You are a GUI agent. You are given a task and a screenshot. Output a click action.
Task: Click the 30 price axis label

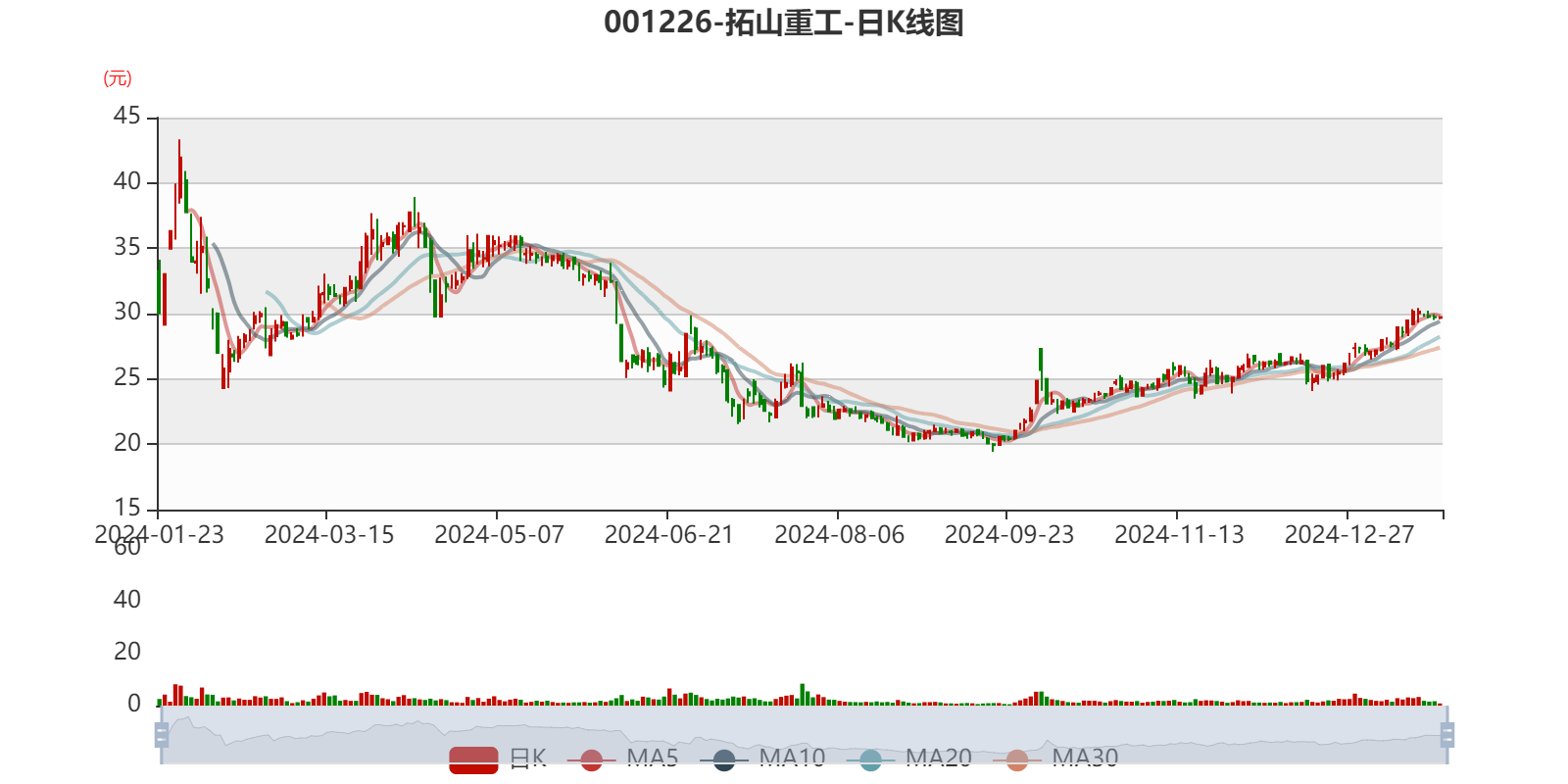(x=127, y=312)
